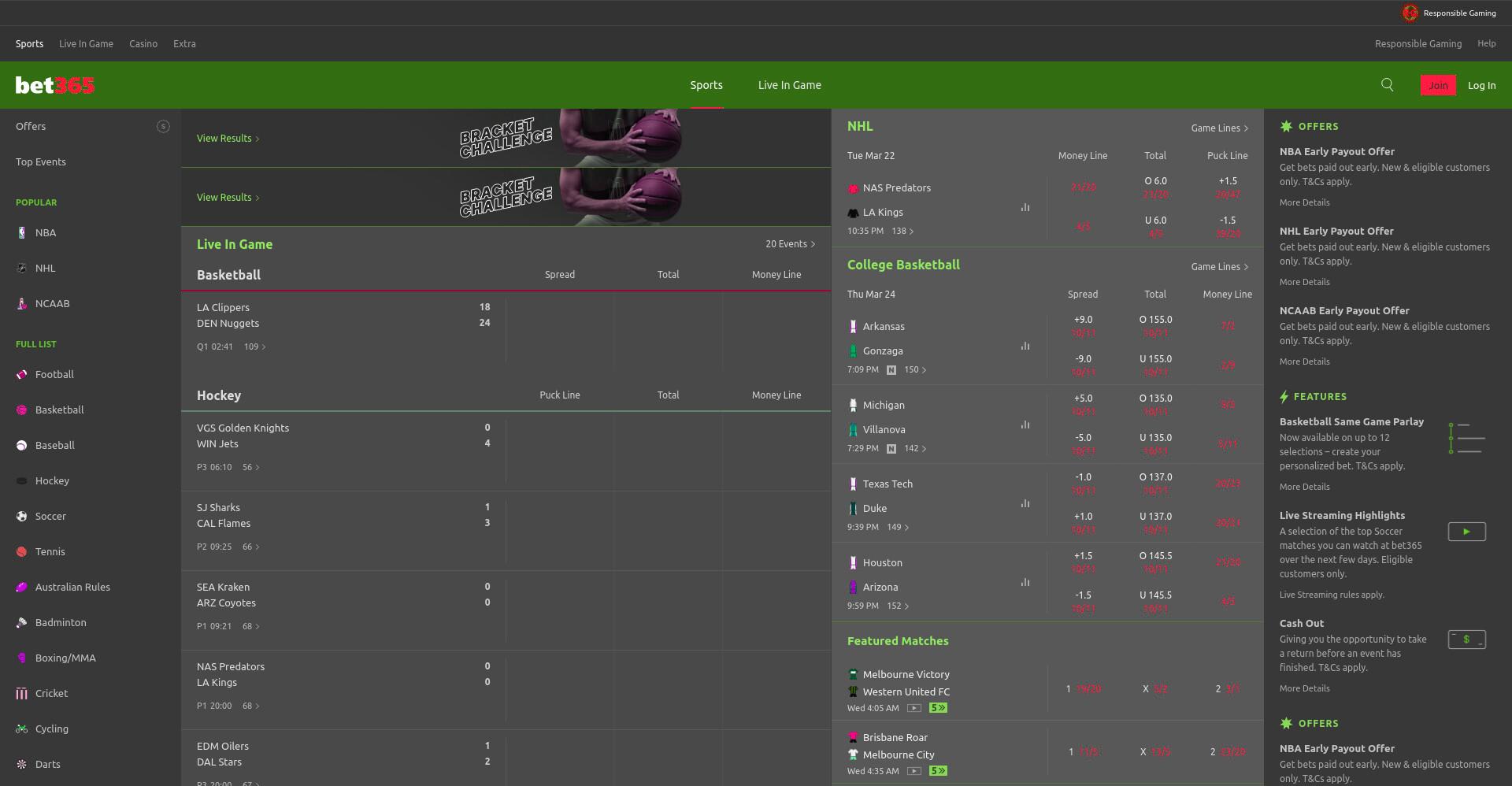1512x786 pixels.
Task: Switch to Live In Game tab in green header
Action: tap(790, 85)
